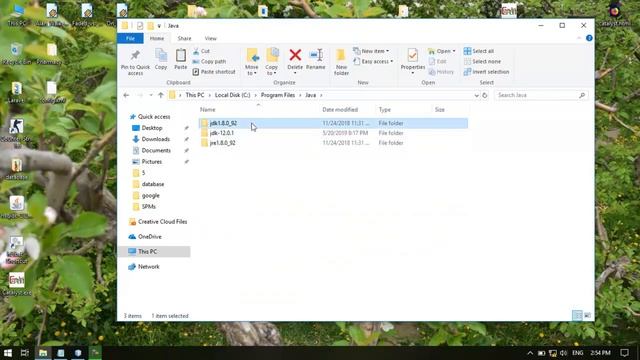Switch to the View ribbon tab
Viewport: 640px width, 360px height.
[211, 38]
